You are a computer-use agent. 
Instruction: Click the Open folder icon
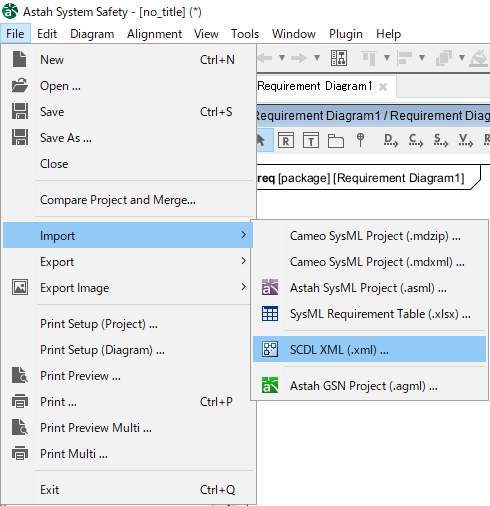click(x=20, y=85)
